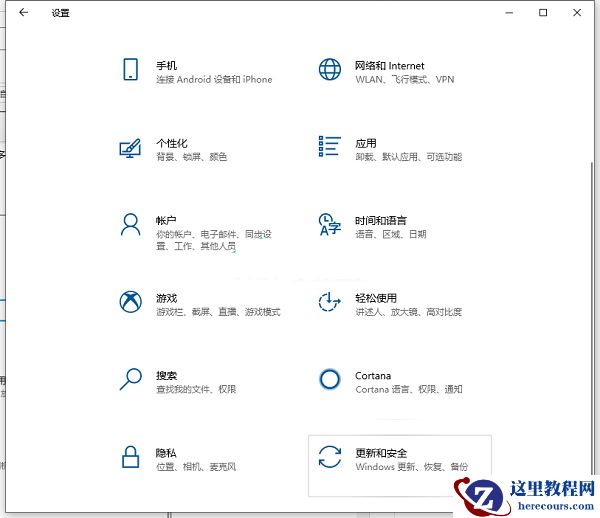Click the description 语音、区域、日期
This screenshot has height=518, width=600.
[391, 234]
